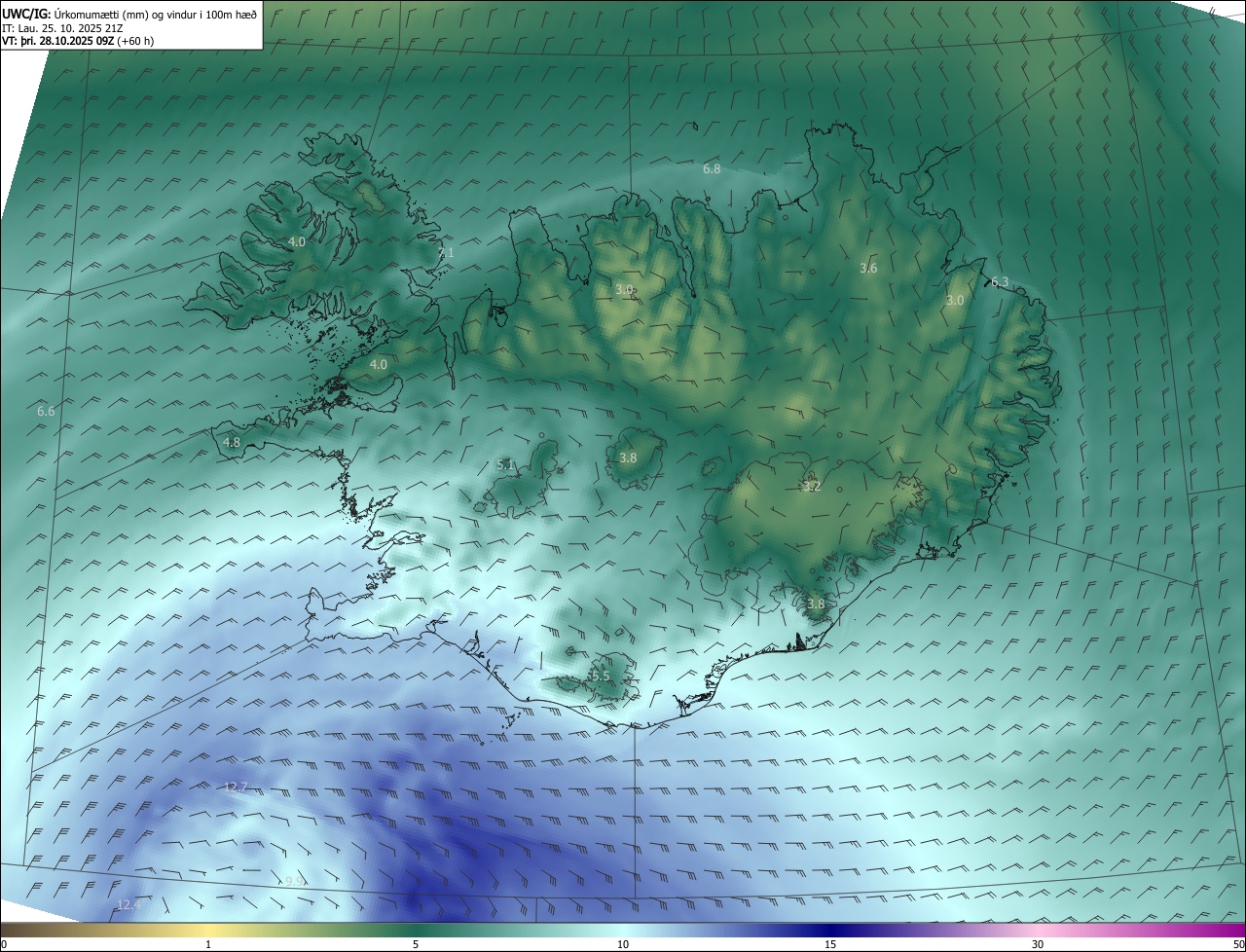
Task: Select the VT valid time line
Action: 78,41
